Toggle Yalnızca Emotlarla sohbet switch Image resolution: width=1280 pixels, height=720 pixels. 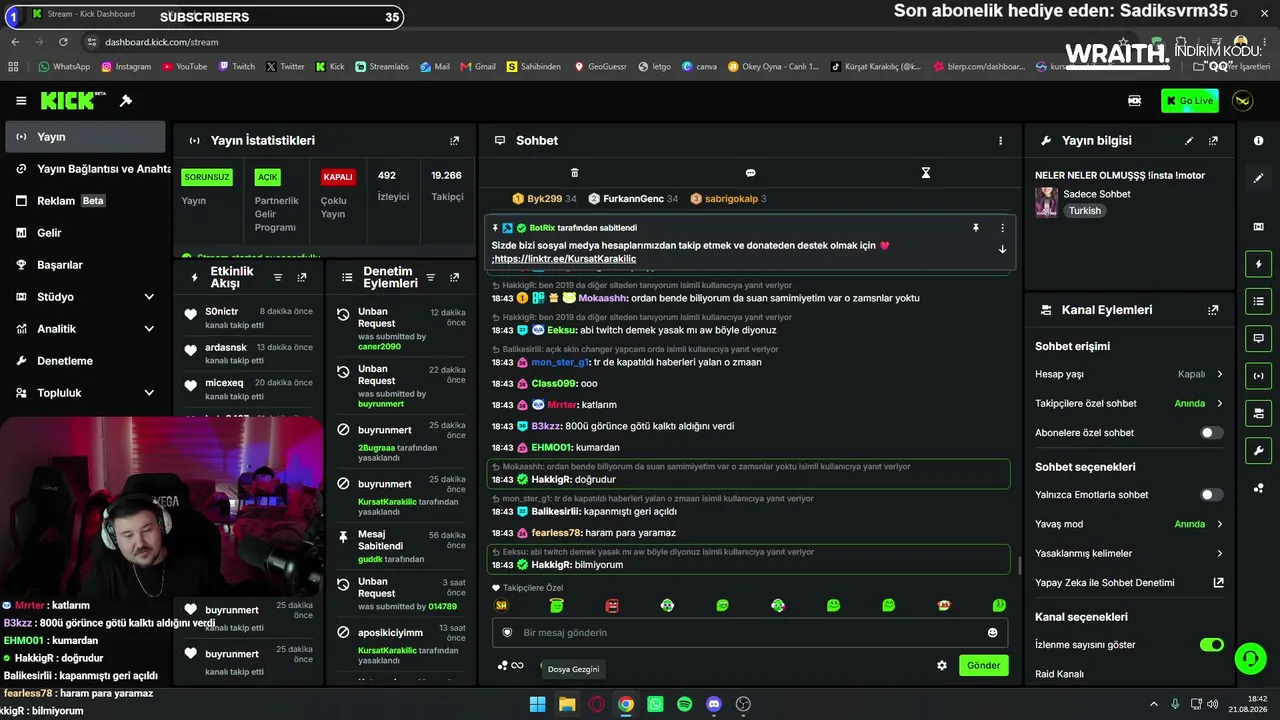(x=1211, y=495)
